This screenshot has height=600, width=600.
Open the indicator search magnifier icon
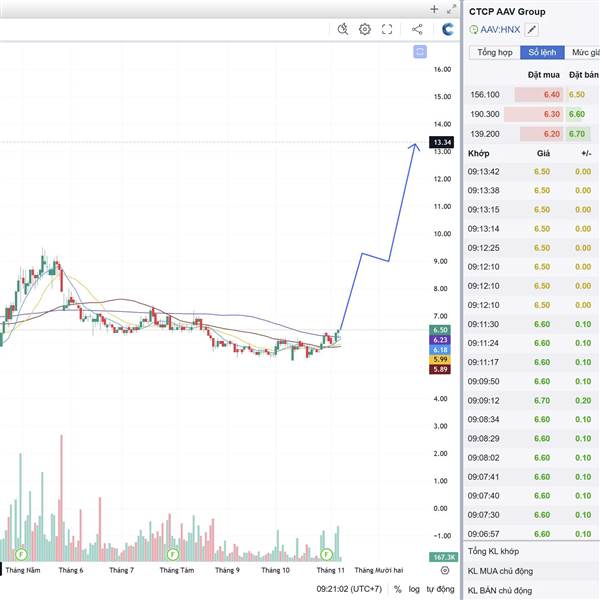pyautogui.click(x=343, y=29)
